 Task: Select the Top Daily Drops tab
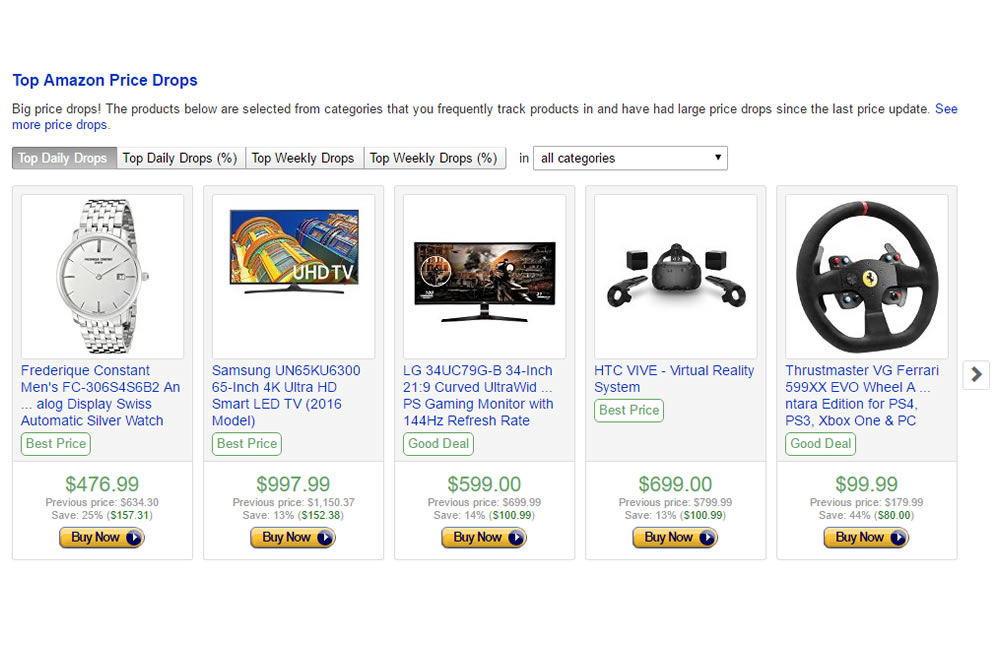tap(64, 158)
